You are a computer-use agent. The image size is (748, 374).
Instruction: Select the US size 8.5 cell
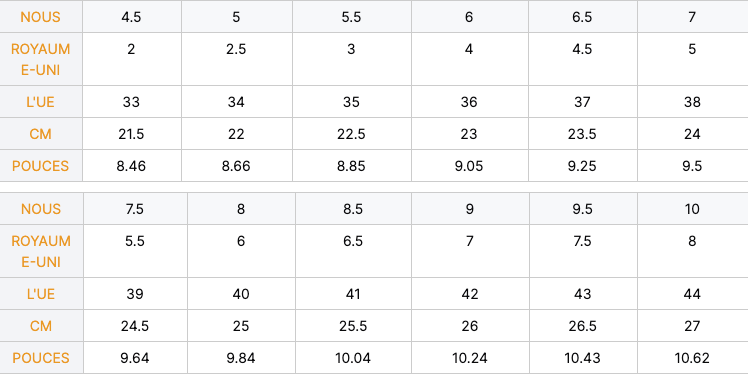pyautogui.click(x=353, y=209)
